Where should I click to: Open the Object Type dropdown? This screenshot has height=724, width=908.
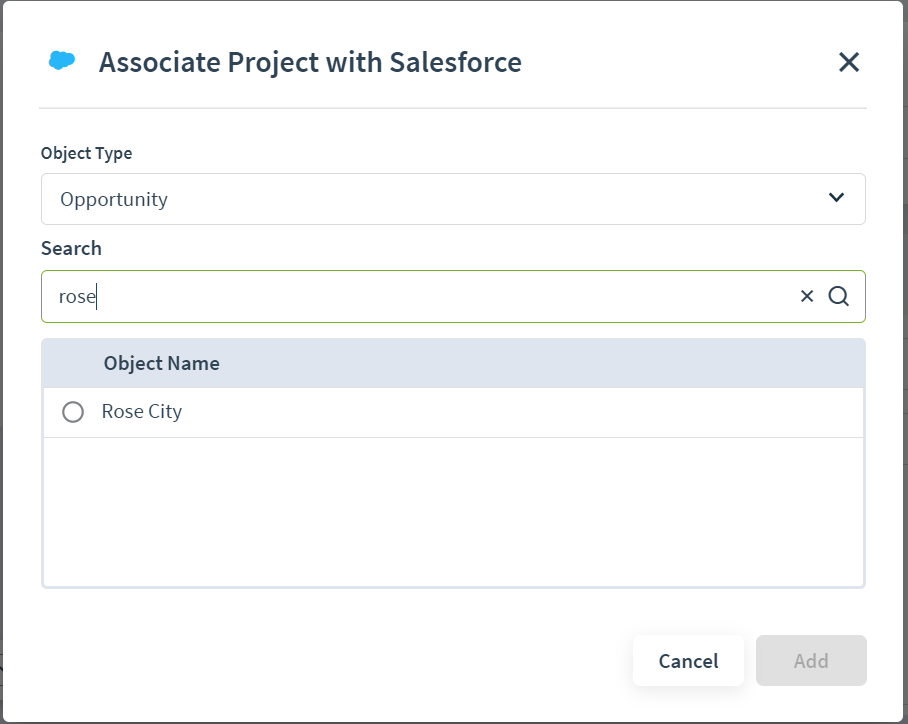453,199
